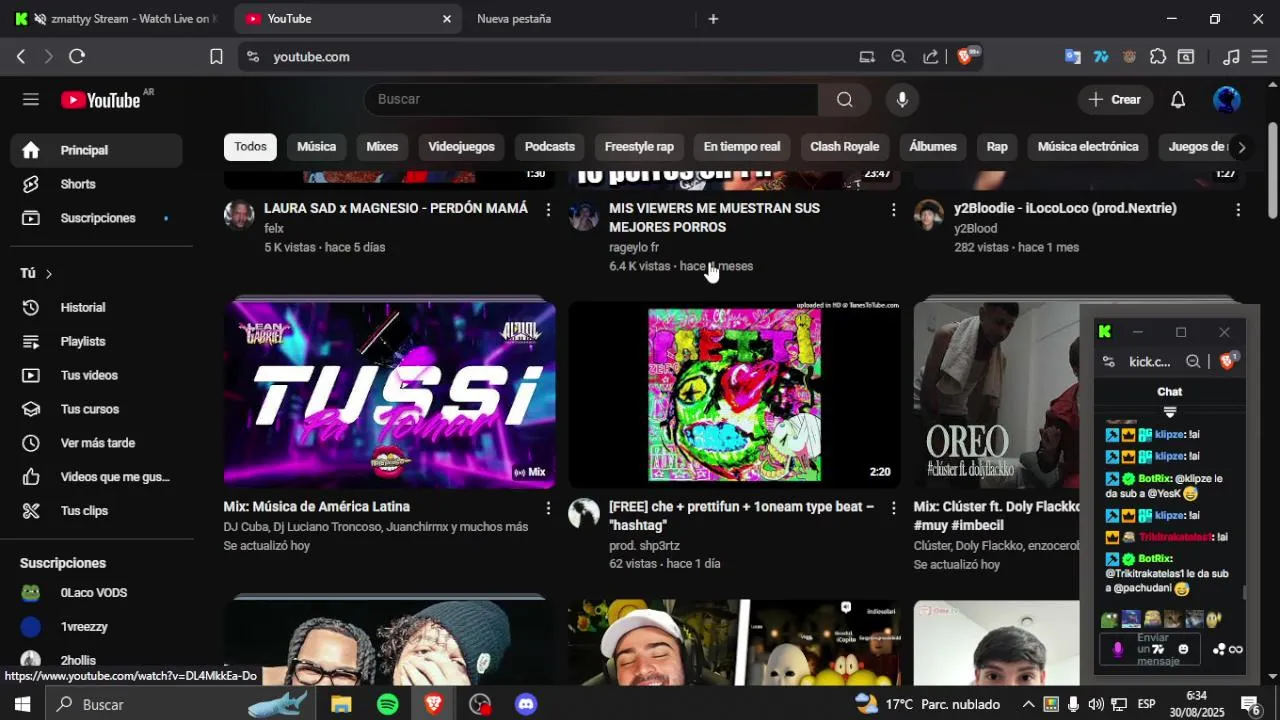Select the Videojuegos filter chip

pos(461,147)
